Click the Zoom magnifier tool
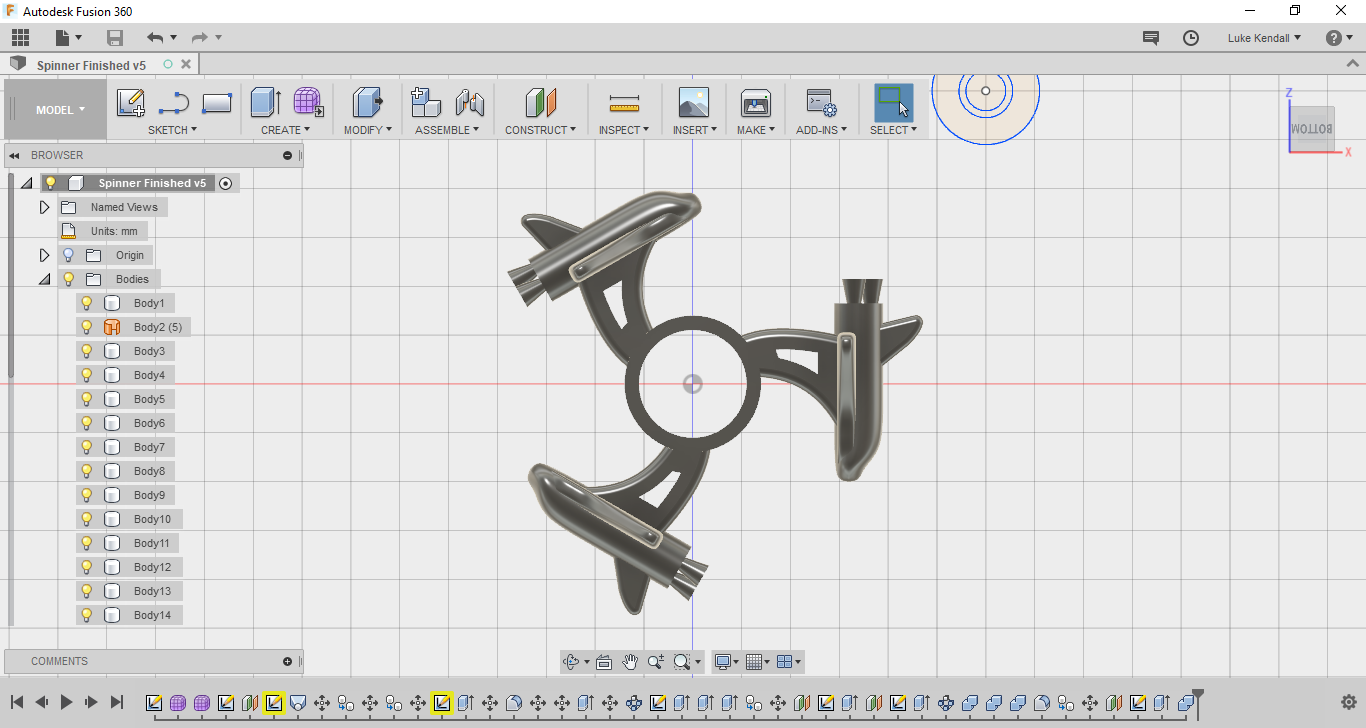 click(x=656, y=662)
